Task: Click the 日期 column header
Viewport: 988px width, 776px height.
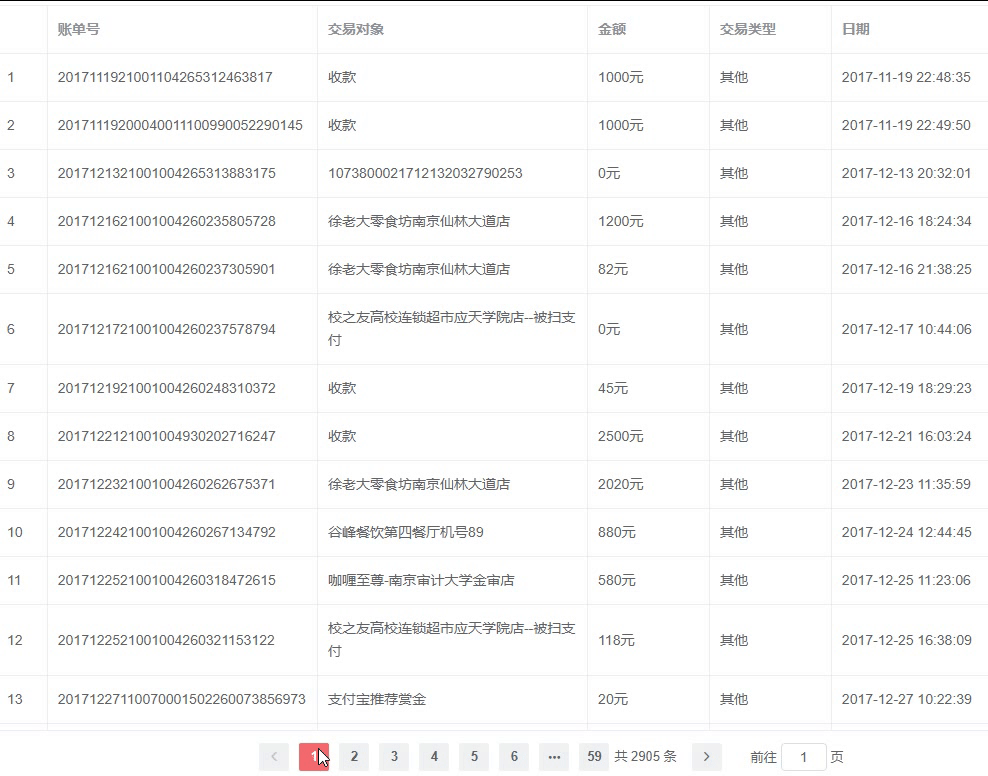Action: pyautogui.click(x=856, y=29)
